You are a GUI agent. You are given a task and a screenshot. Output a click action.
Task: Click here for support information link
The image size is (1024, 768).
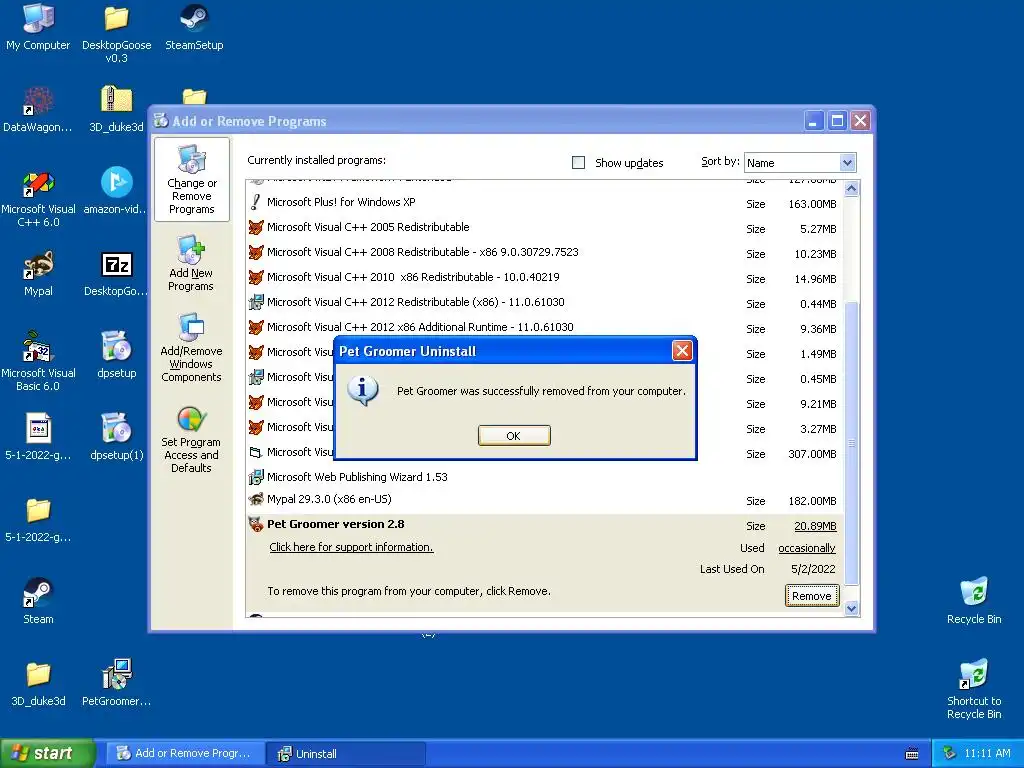tap(351, 547)
